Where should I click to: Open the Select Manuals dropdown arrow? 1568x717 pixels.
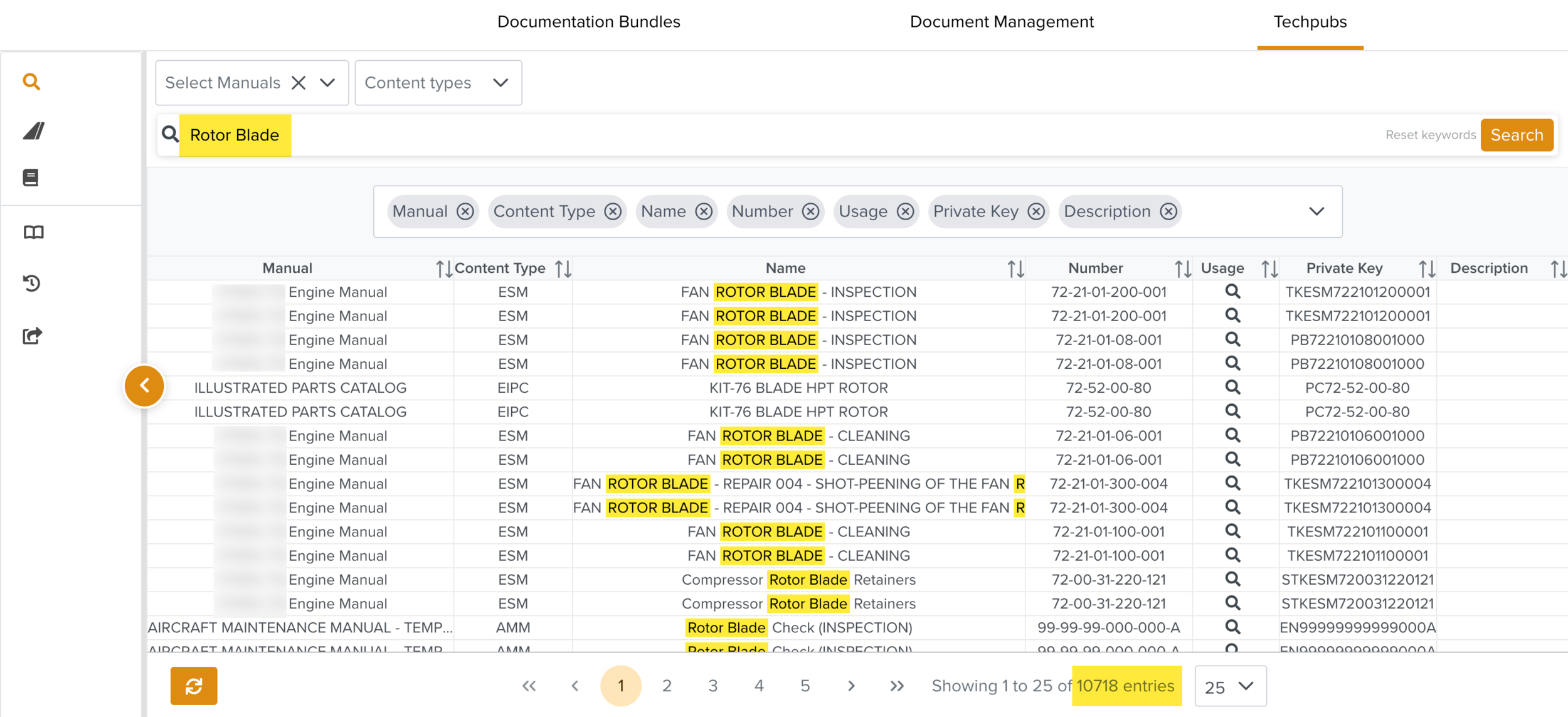327,83
